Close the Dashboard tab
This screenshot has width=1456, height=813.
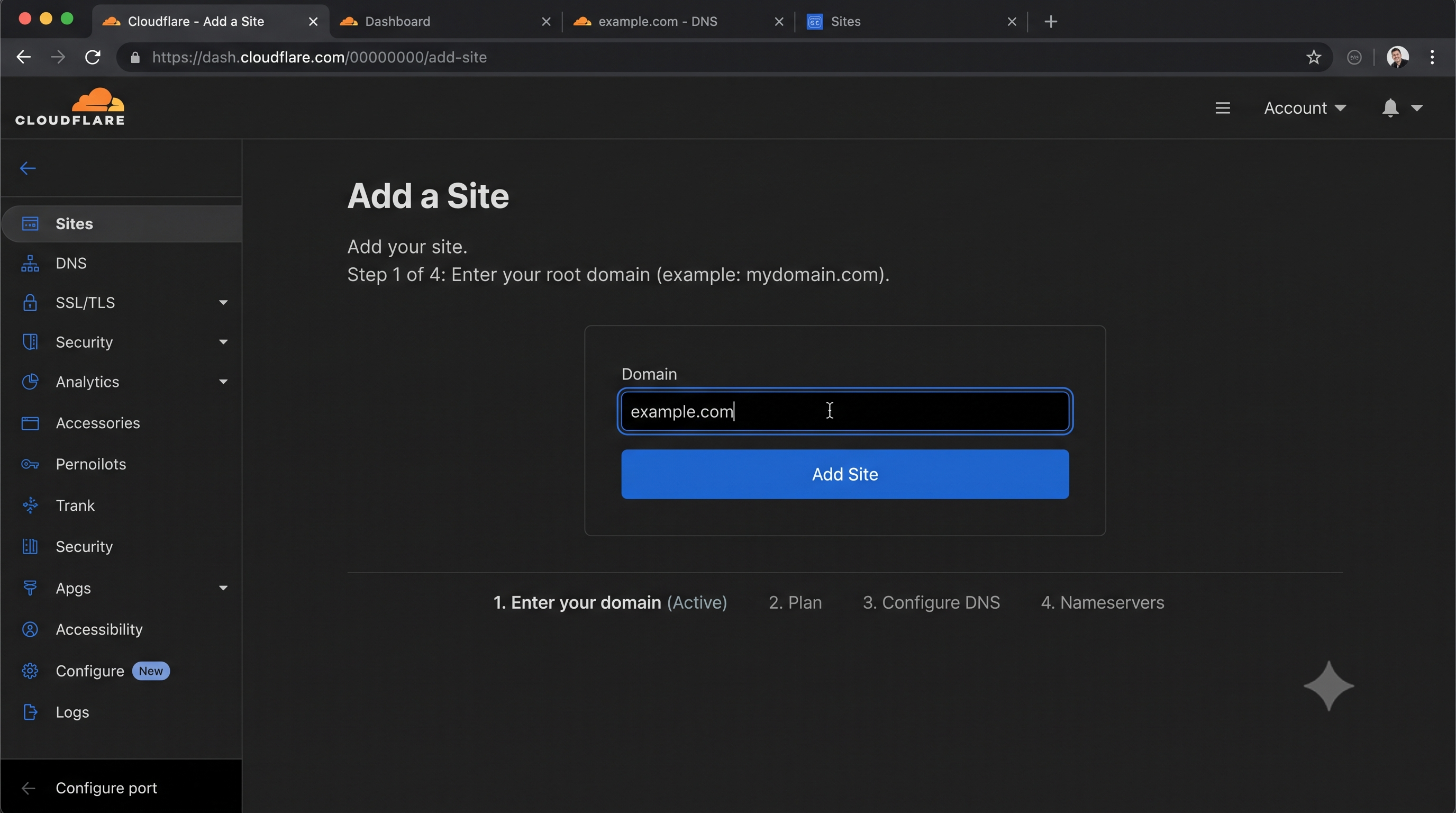click(546, 22)
